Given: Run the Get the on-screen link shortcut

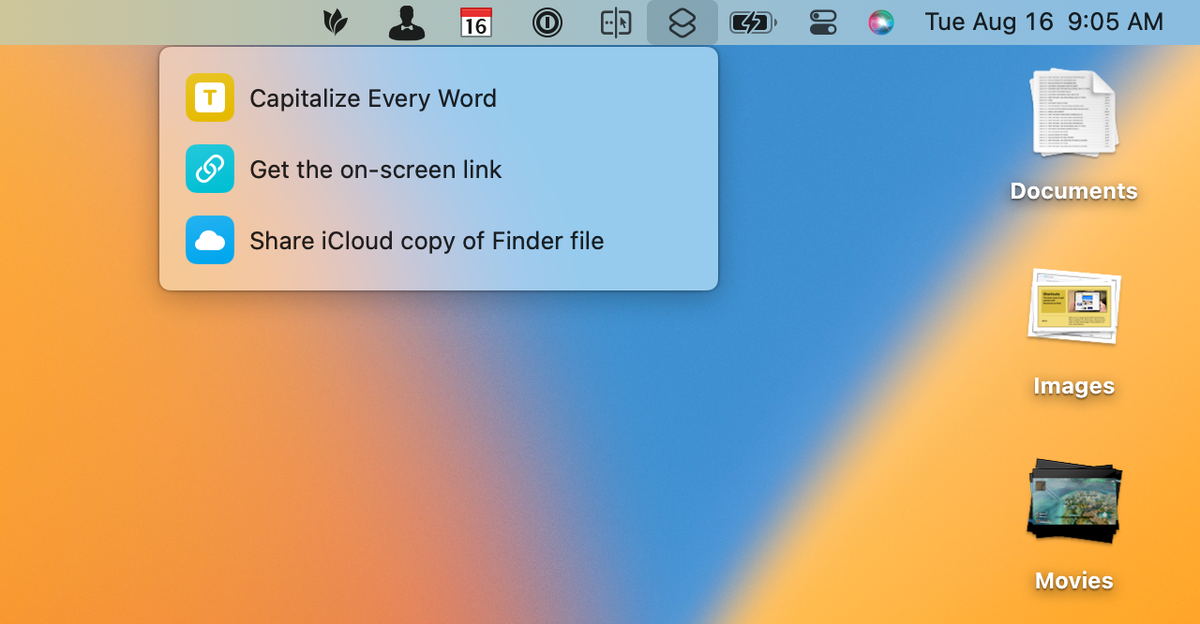Looking at the screenshot, I should coord(375,169).
